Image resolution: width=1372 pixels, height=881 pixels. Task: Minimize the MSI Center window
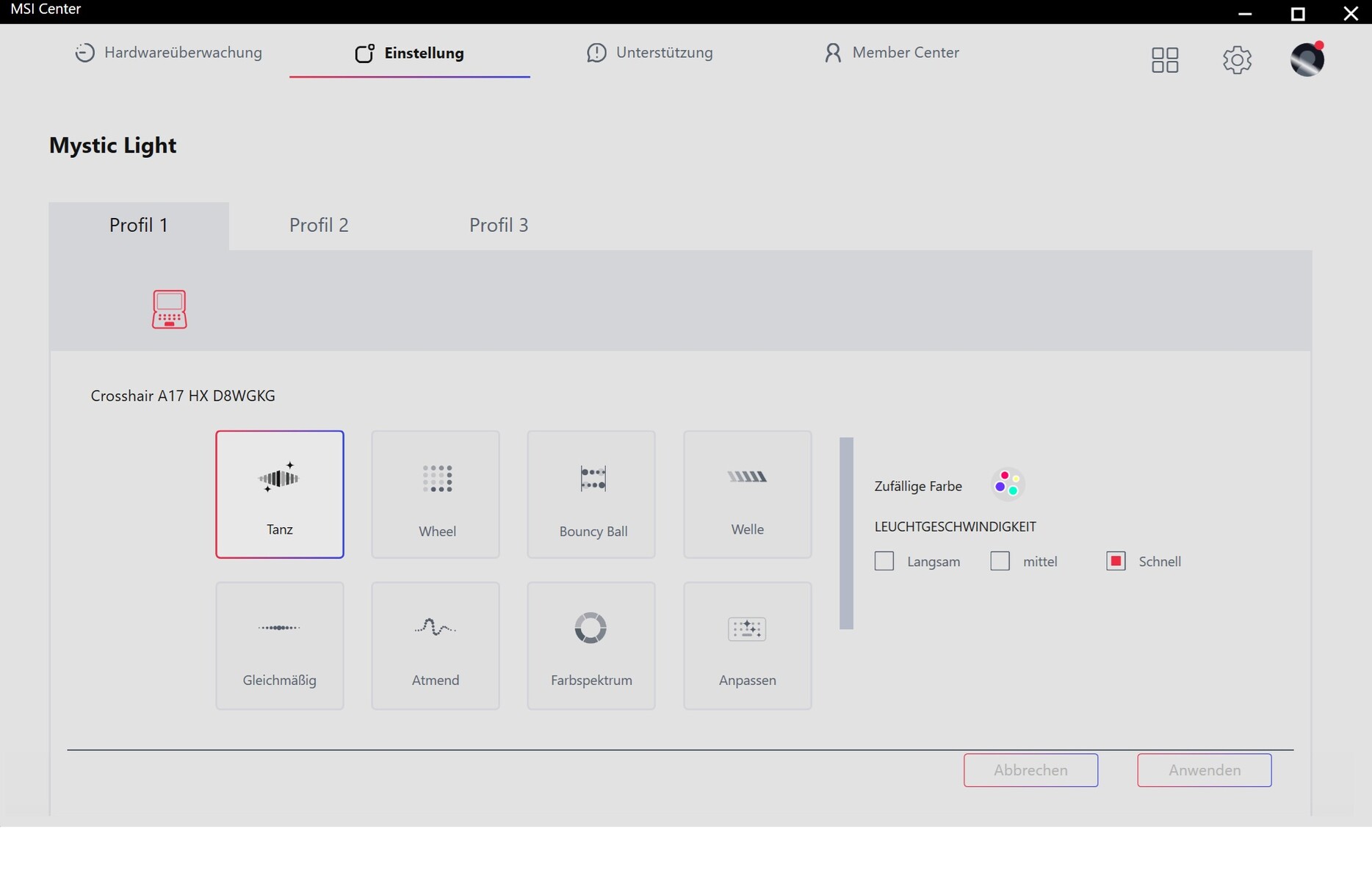pos(1245,13)
